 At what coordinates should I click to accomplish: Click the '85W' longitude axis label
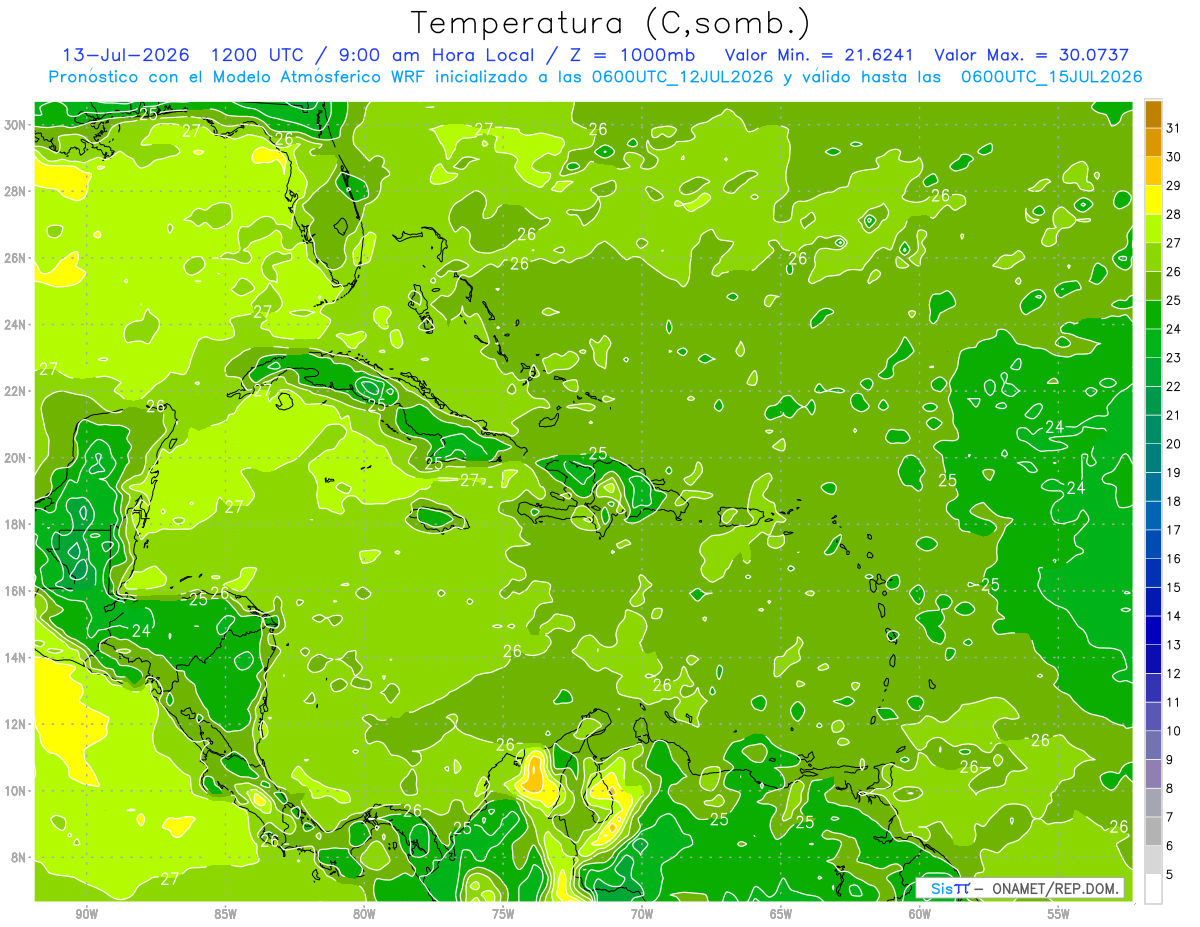226,914
